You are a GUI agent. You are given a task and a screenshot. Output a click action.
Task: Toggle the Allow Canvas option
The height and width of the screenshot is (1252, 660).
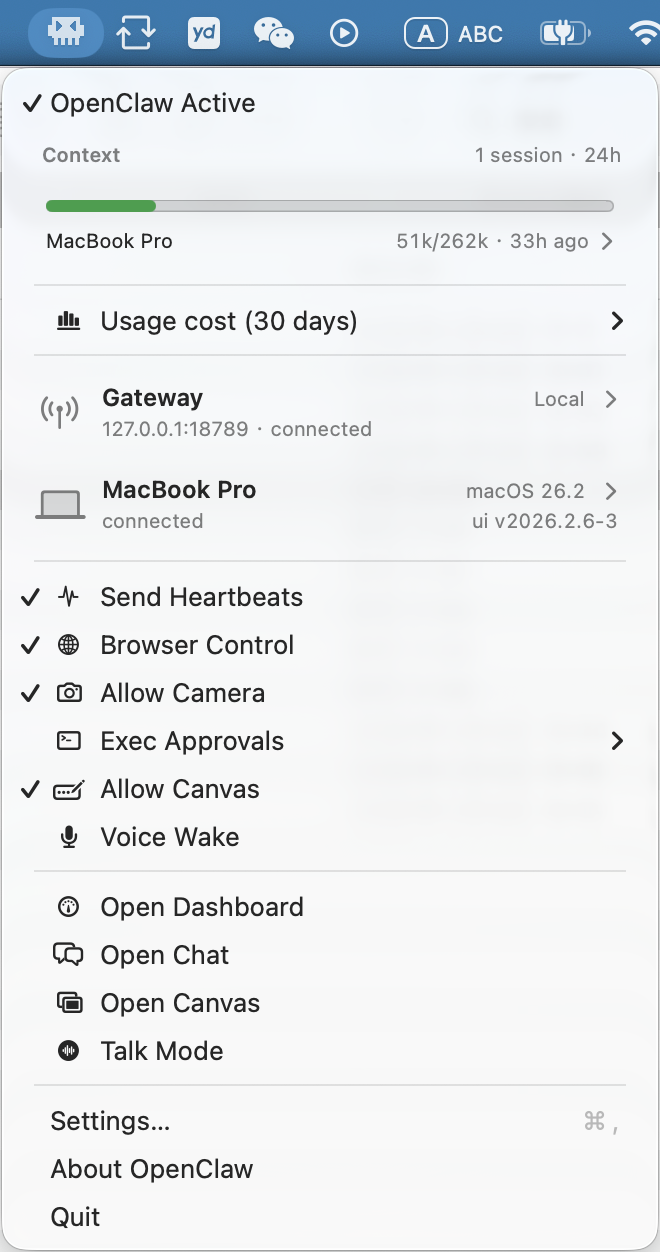(180, 789)
